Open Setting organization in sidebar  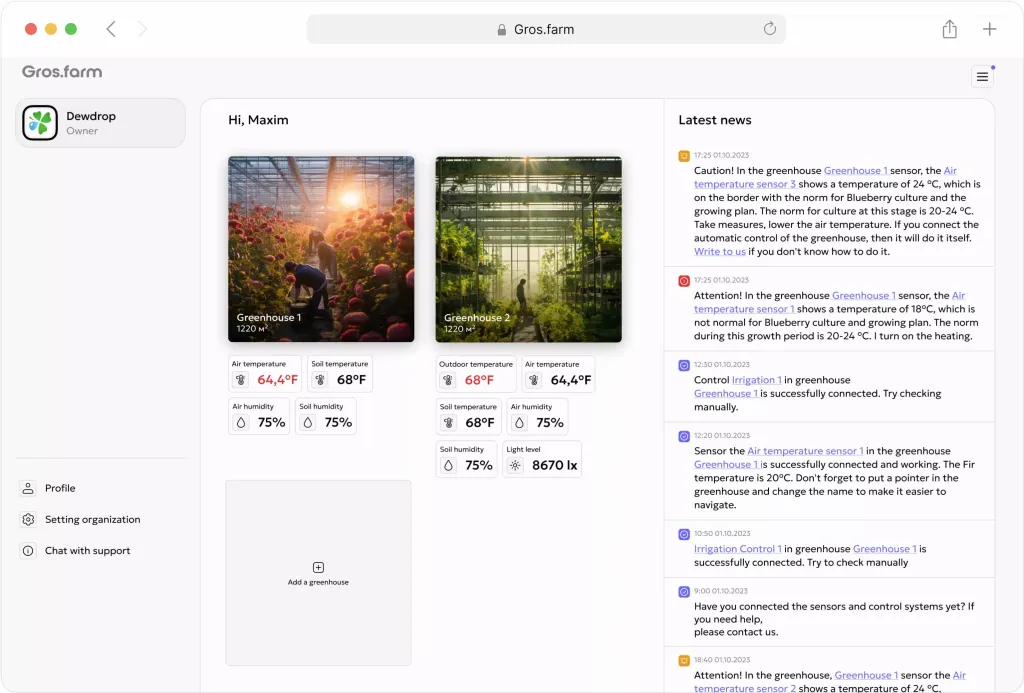[x=81, y=519]
